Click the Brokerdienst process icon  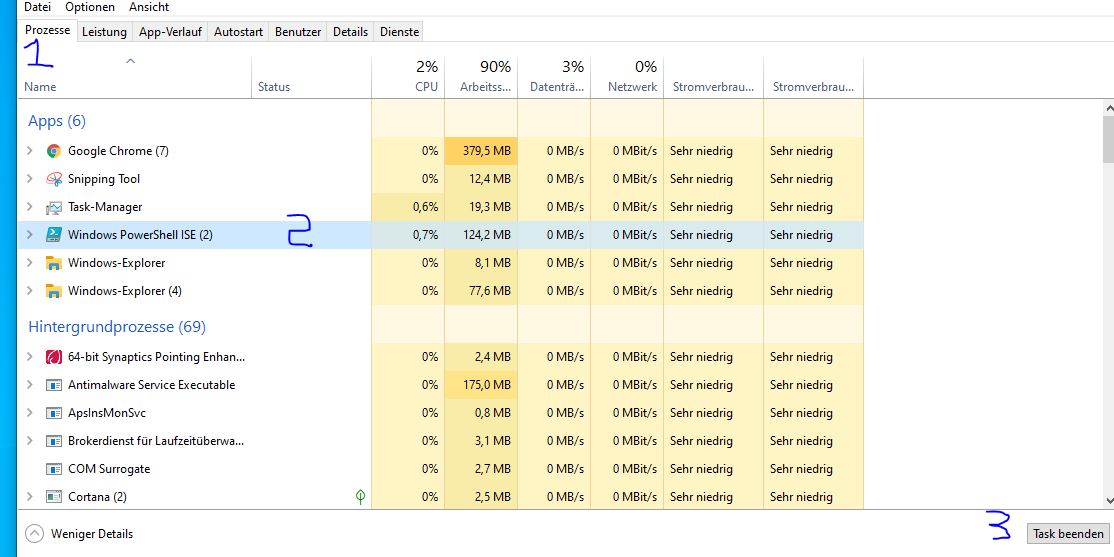pos(53,441)
